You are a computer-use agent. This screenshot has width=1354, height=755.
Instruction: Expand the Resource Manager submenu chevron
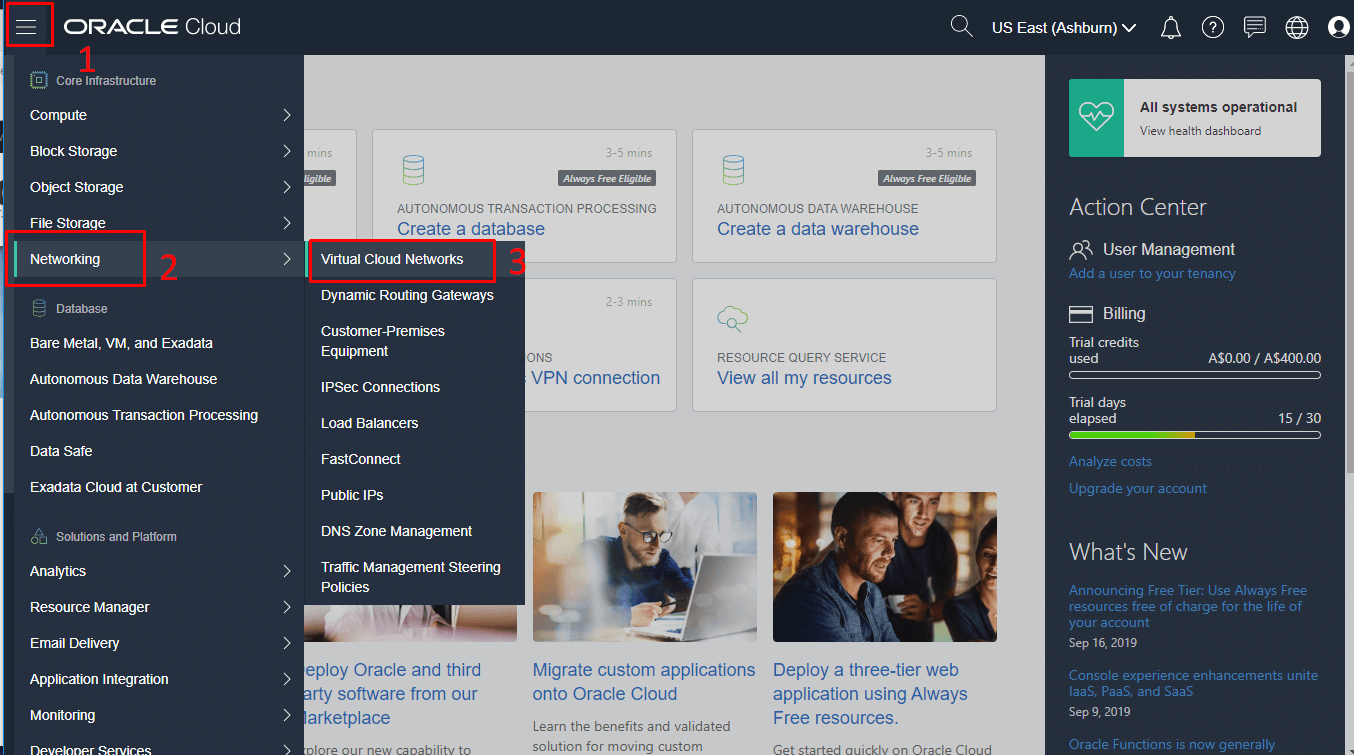click(x=287, y=607)
